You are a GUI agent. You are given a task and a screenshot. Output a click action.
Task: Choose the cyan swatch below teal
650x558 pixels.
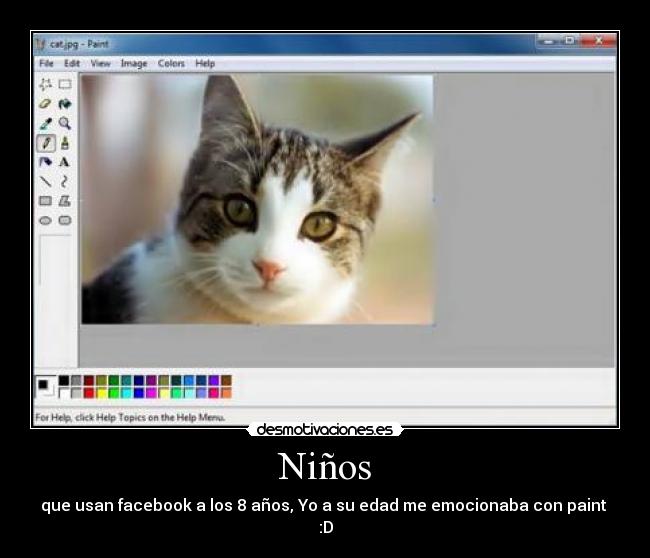point(126,393)
